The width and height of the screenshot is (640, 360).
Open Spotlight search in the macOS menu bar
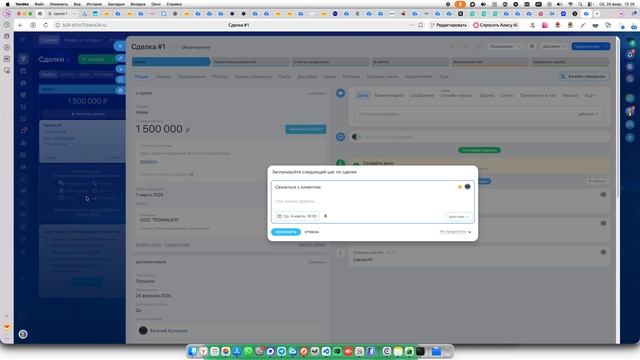click(580, 4)
